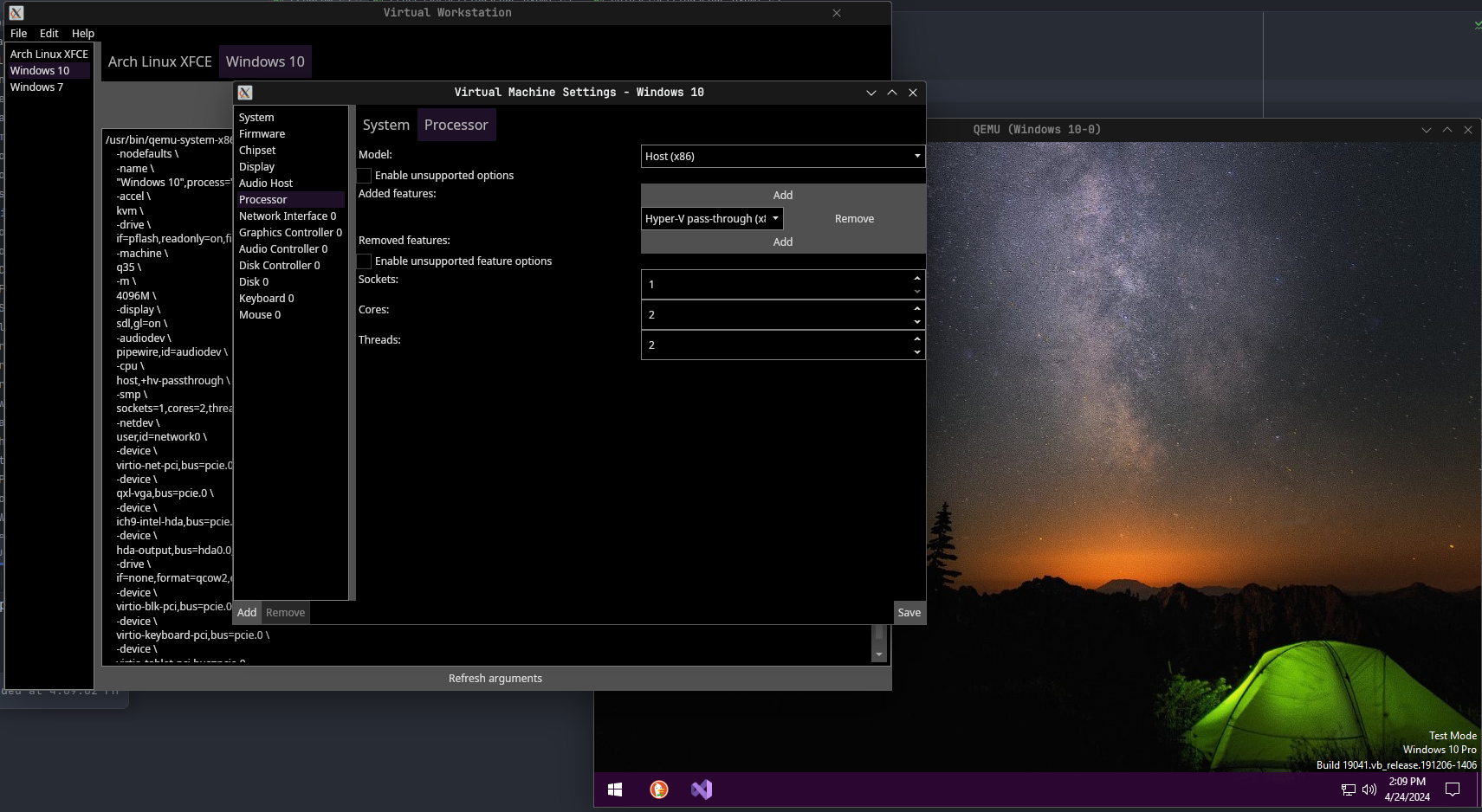Select Graphics Controller 0 item

[291, 233]
